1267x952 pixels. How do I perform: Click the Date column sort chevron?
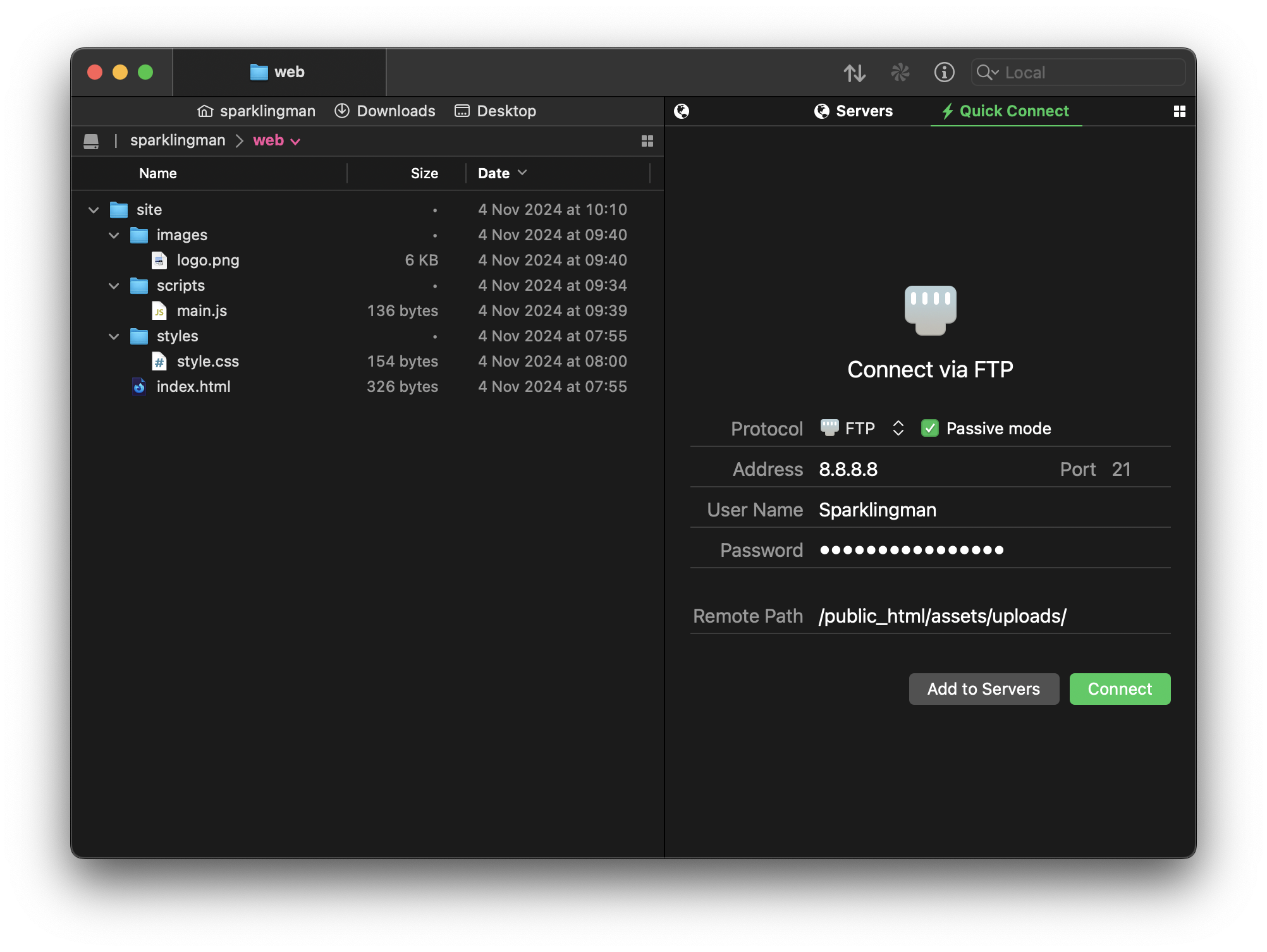tap(522, 173)
